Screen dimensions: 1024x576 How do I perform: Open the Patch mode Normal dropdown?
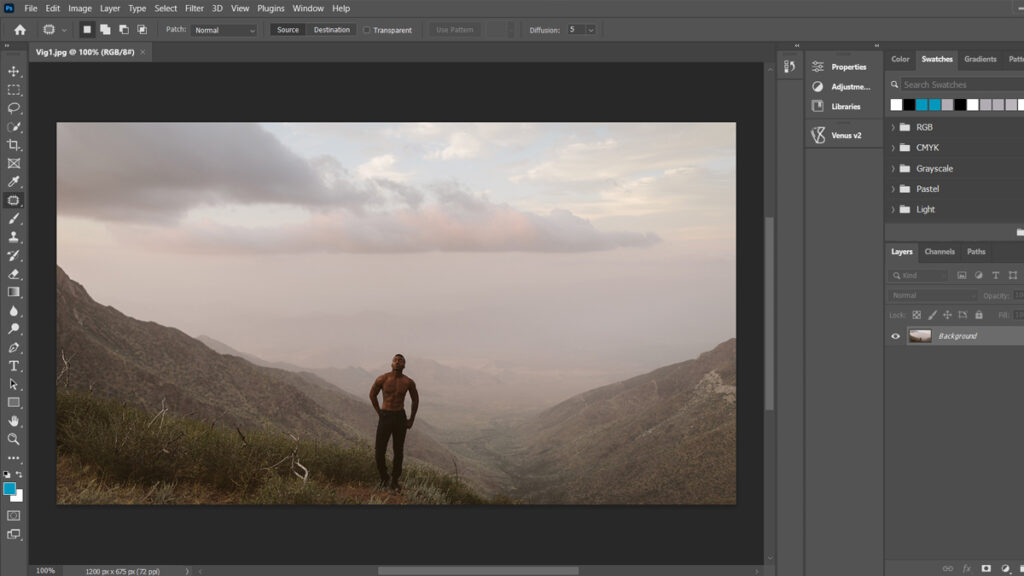224,30
